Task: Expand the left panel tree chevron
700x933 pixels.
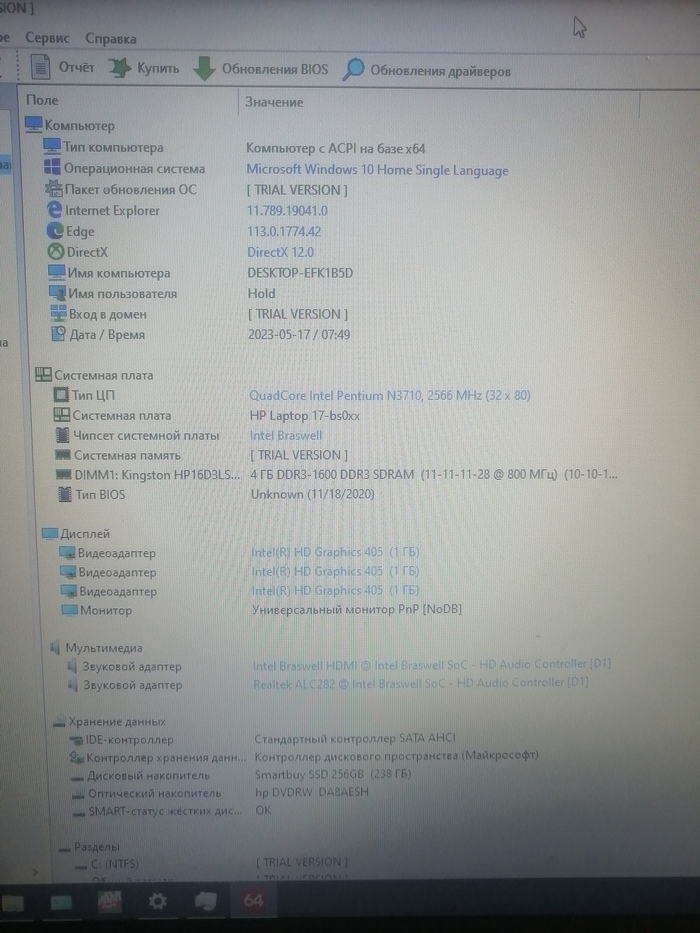Action: [36, 872]
